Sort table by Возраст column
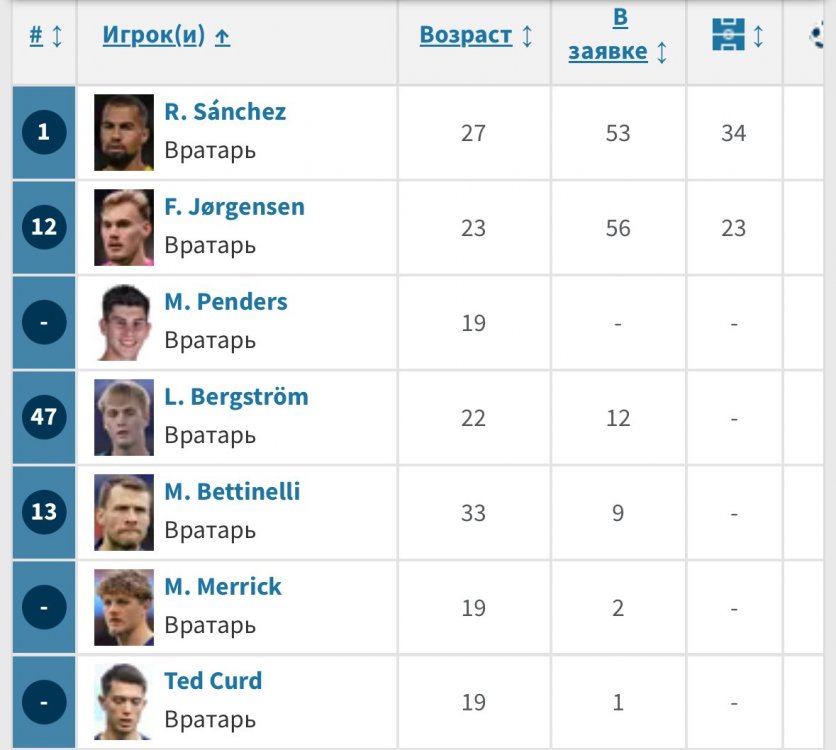Image resolution: width=836 pixels, height=750 pixels. pos(466,35)
